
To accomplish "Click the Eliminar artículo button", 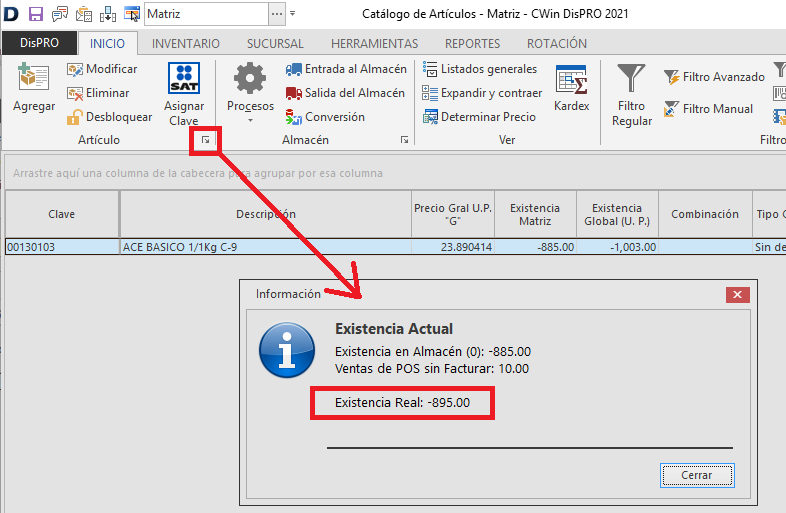I will pyautogui.click(x=99, y=93).
